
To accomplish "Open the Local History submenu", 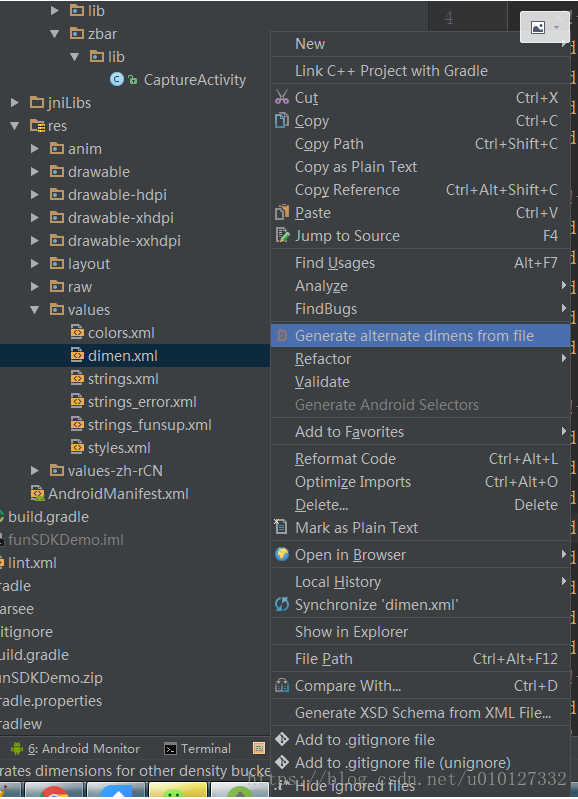I will [x=420, y=582].
